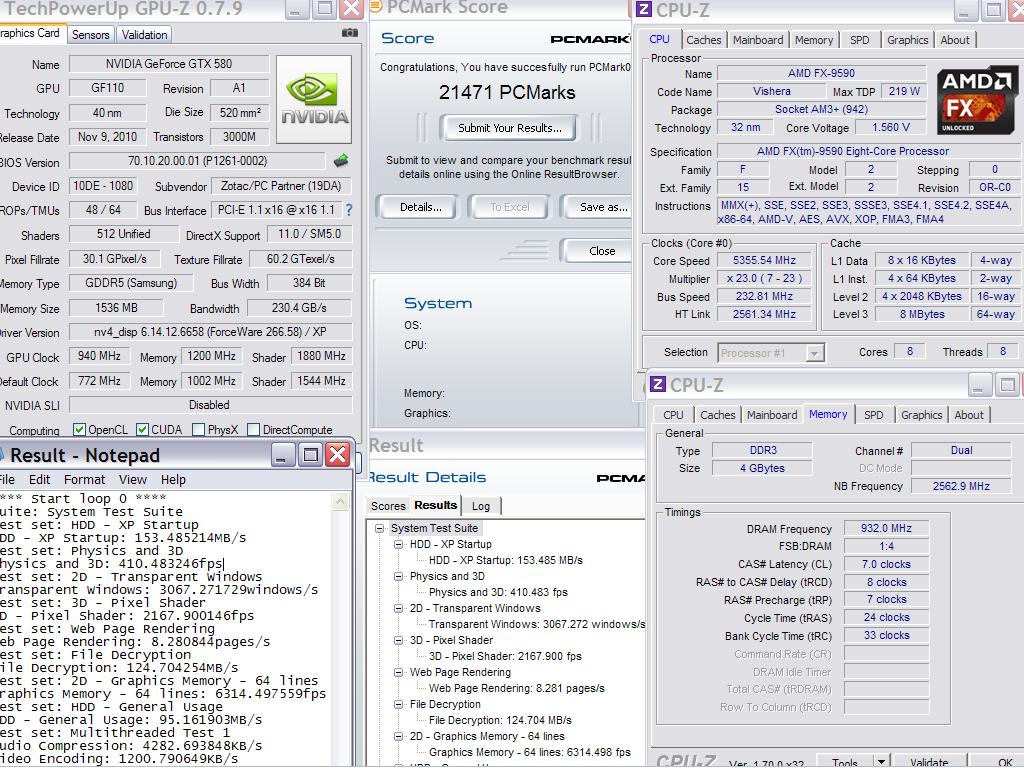Open the Format menu in Notepad
The image size is (1024, 768).
point(84,479)
